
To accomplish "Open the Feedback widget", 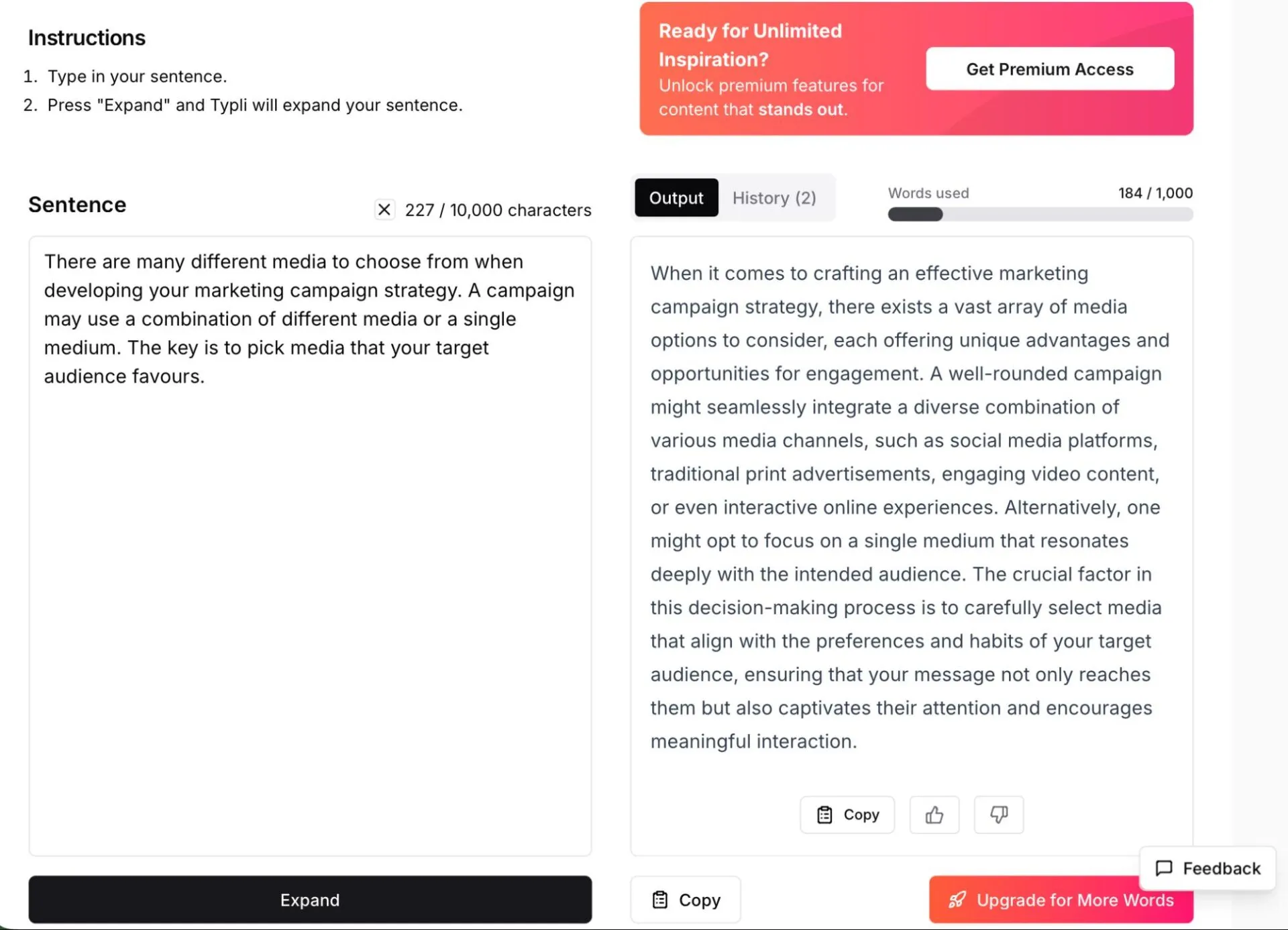I will [x=1207, y=868].
